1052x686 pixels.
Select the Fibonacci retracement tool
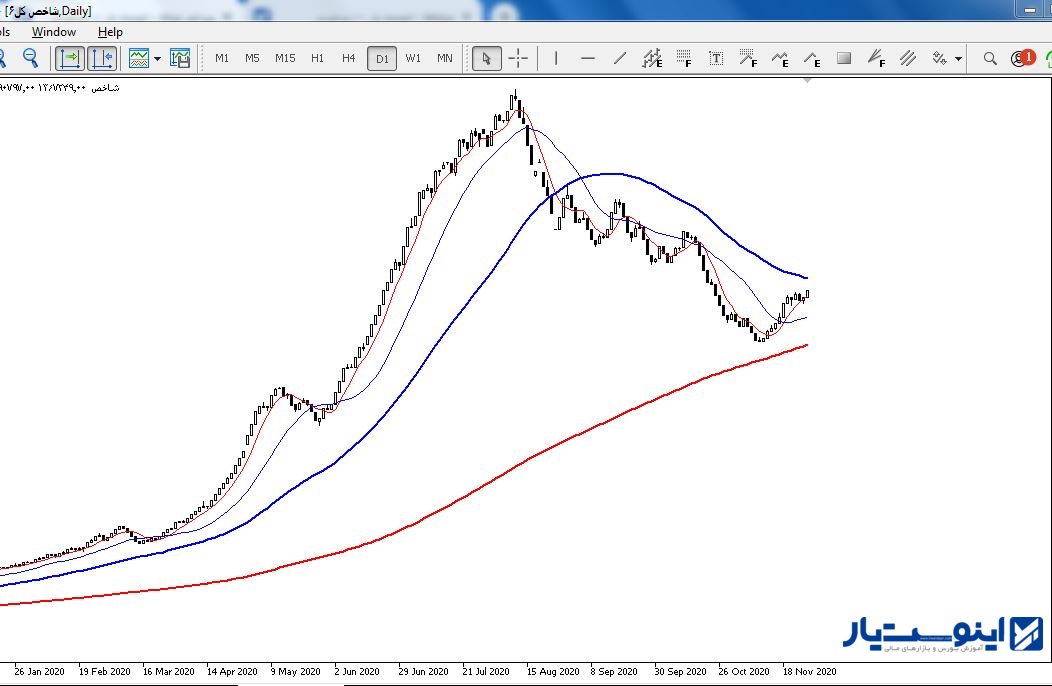pos(684,58)
